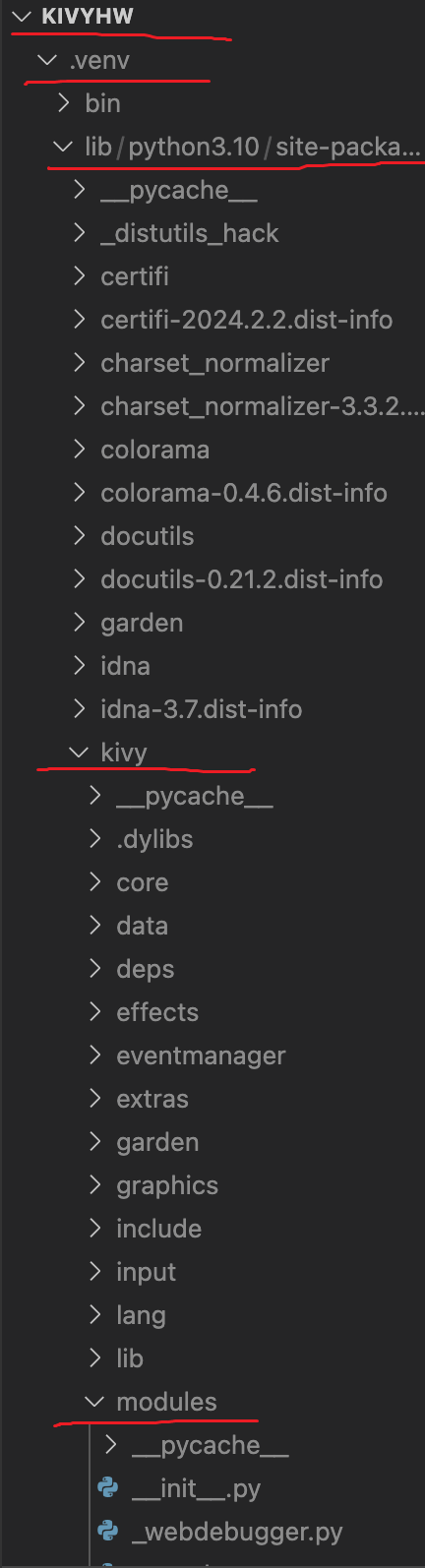The height and width of the screenshot is (1568, 425).
Task: Expand the chevron next to .dylibs
Action: (x=94, y=839)
